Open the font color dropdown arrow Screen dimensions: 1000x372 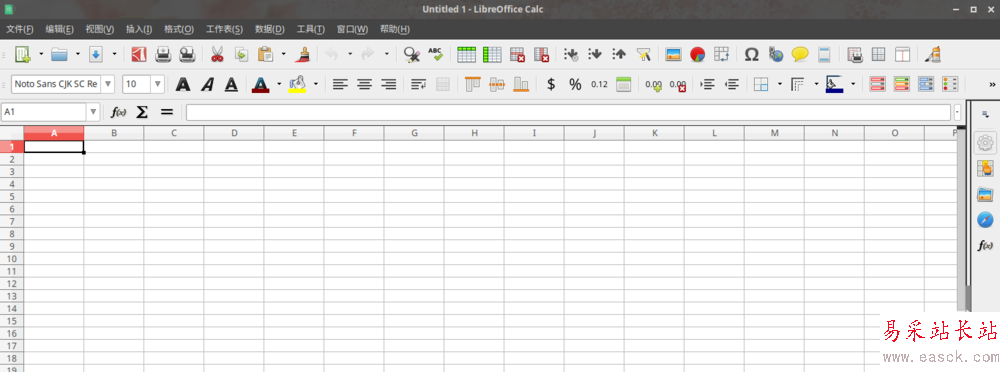point(279,84)
